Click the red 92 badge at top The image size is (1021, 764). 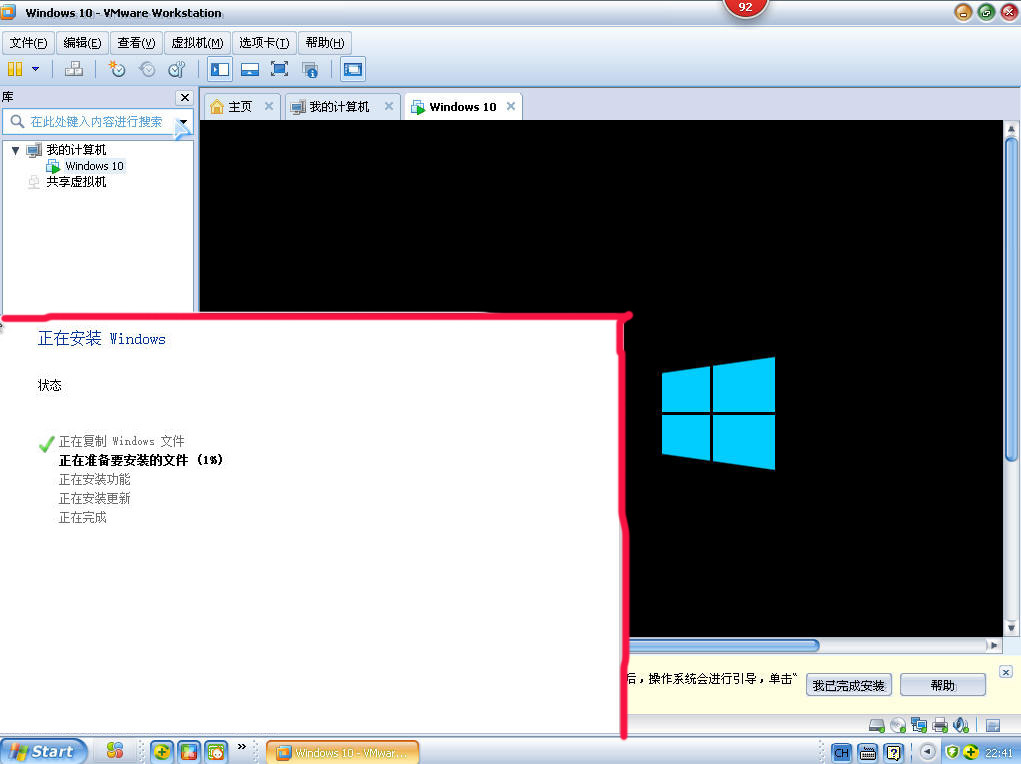(746, 8)
